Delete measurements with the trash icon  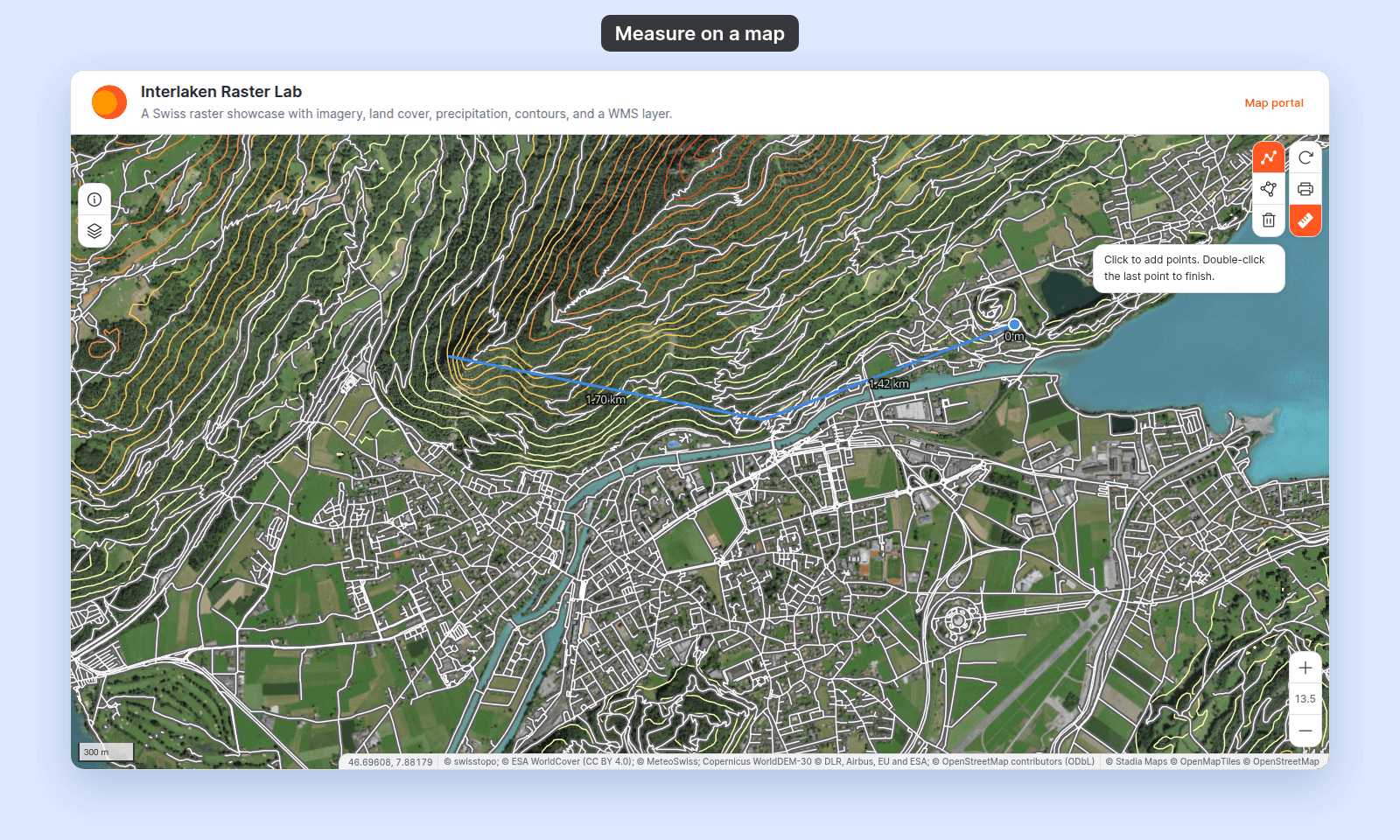click(x=1269, y=220)
